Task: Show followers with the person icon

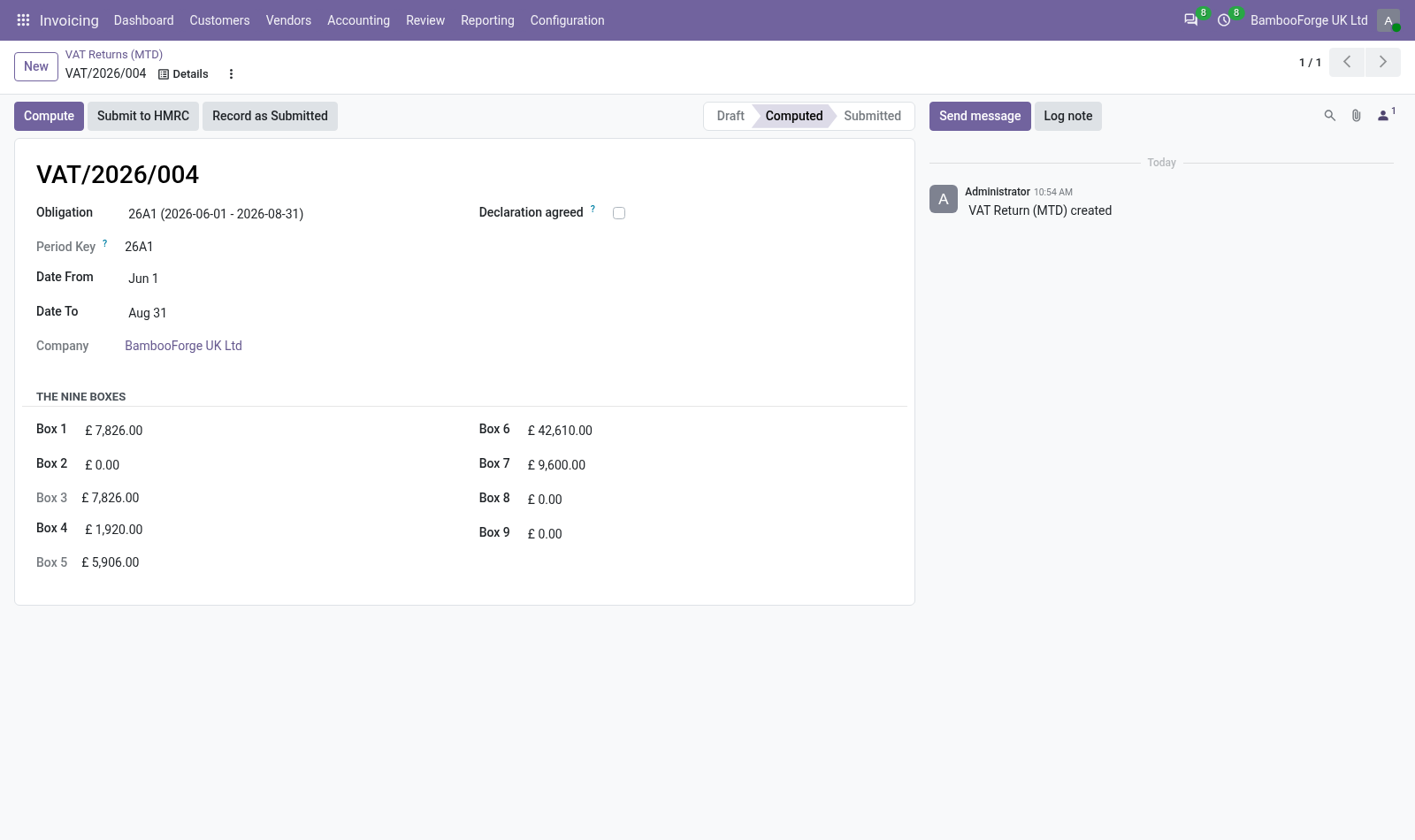Action: pyautogui.click(x=1385, y=115)
